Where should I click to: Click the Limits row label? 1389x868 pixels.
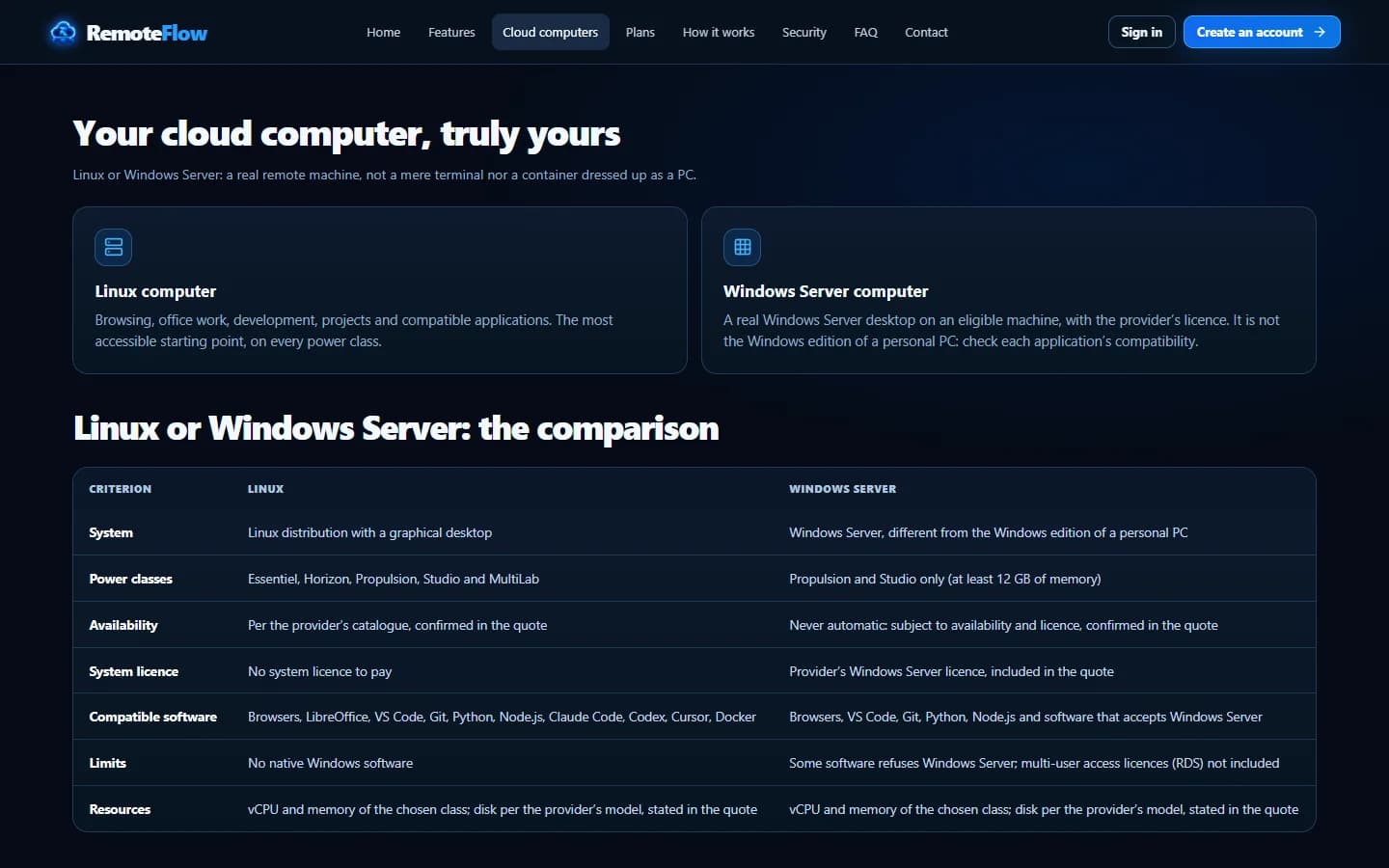(x=107, y=763)
